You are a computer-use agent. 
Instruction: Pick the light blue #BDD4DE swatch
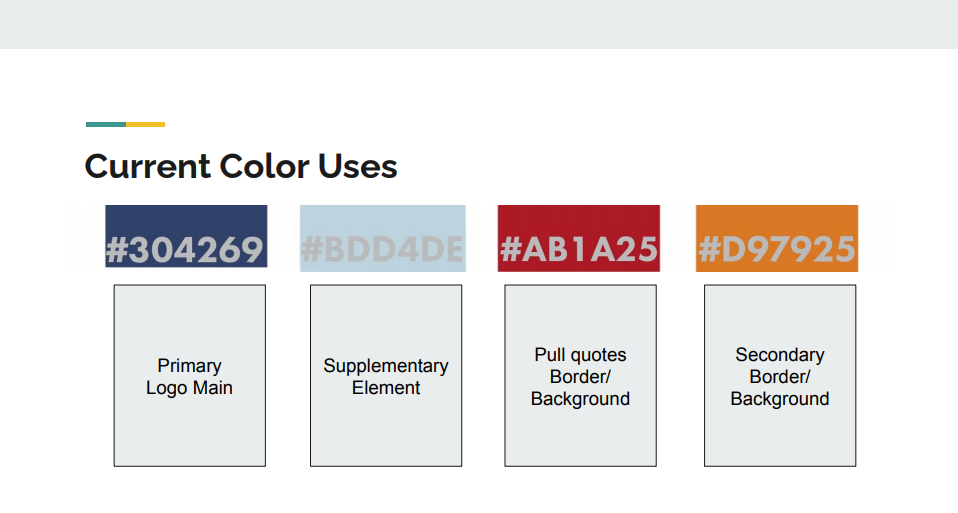(382, 238)
